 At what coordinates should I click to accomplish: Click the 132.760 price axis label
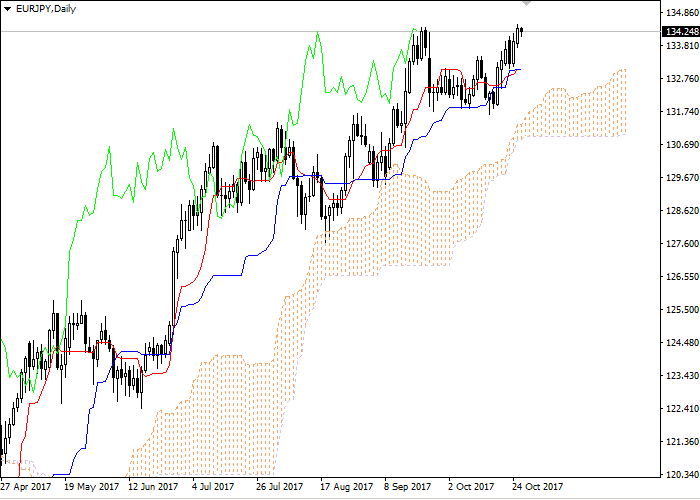682,79
